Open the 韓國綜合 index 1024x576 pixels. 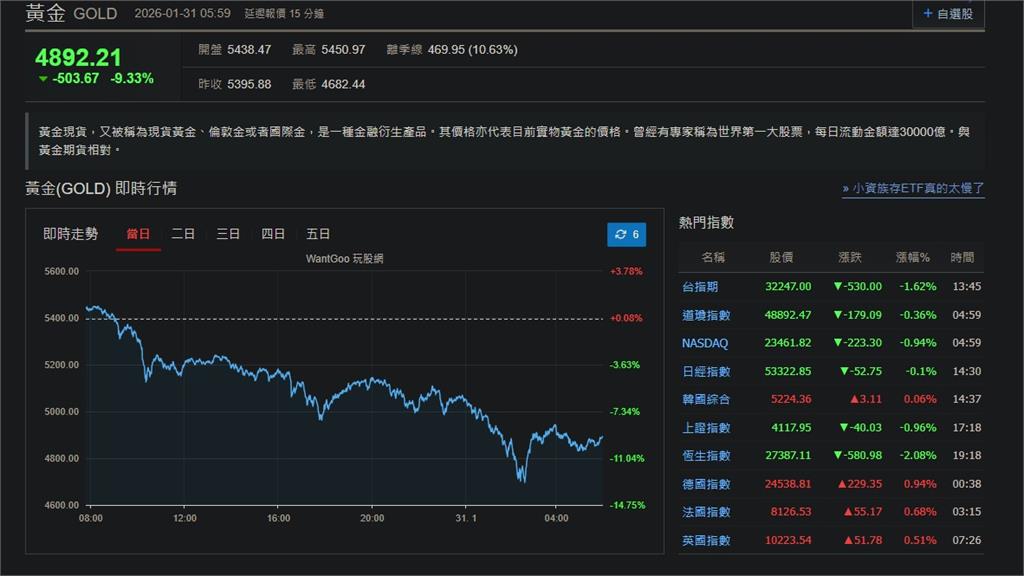705,399
